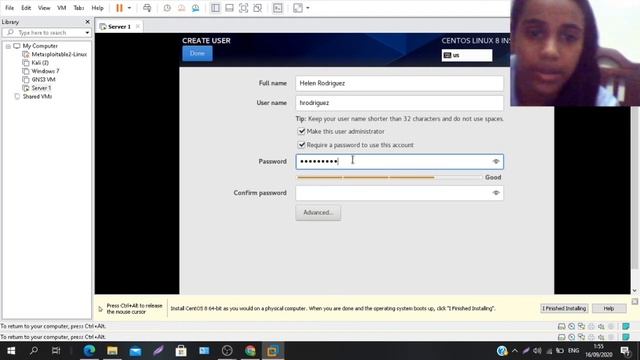The height and width of the screenshot is (360, 640).
Task: Click the ENG language indicator
Action: [x=573, y=351]
